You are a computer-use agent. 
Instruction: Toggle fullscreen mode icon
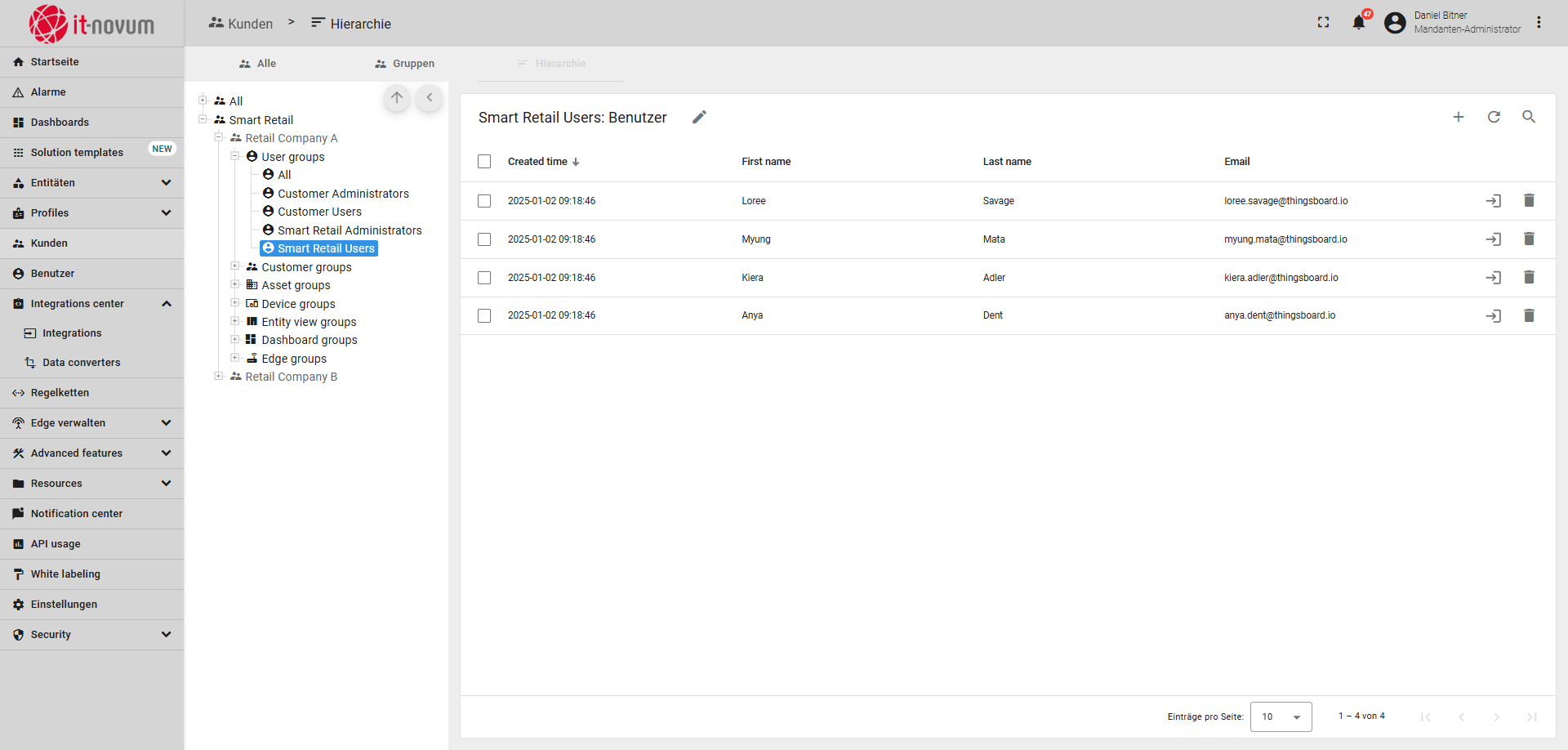[1323, 23]
